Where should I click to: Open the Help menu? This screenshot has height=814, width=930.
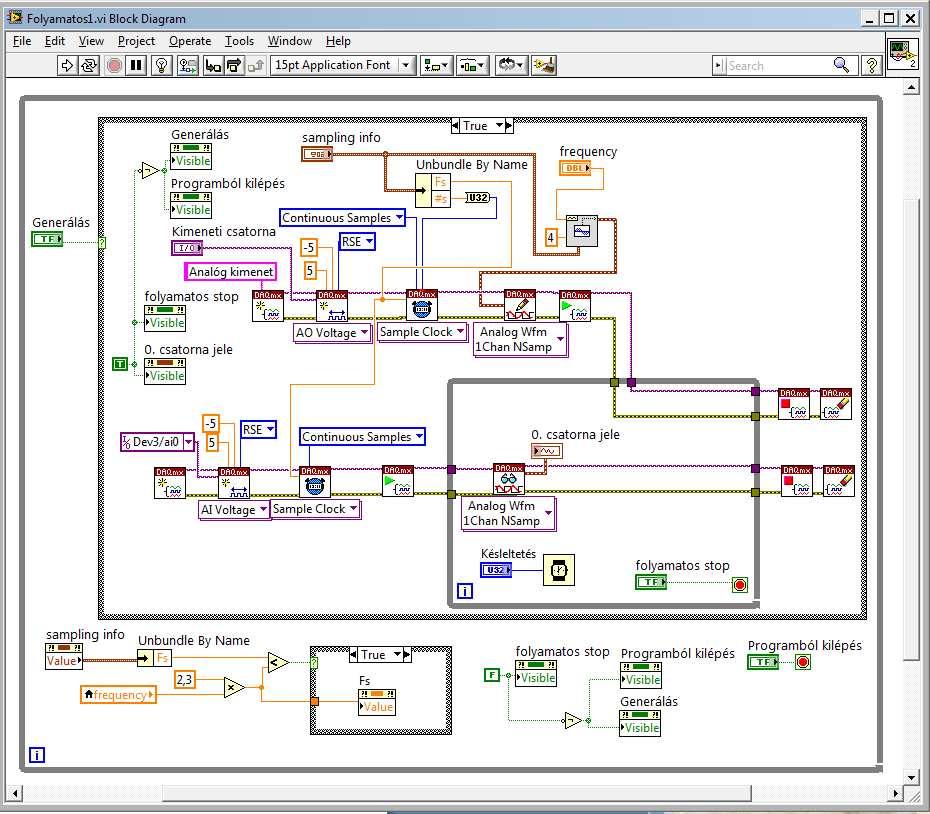point(338,41)
